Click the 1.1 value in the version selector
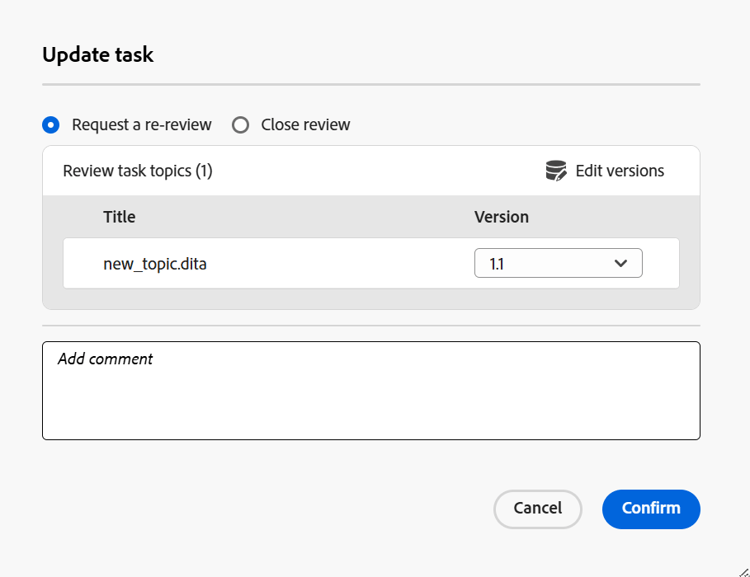Screen dimensions: 750x577 (x=497, y=264)
